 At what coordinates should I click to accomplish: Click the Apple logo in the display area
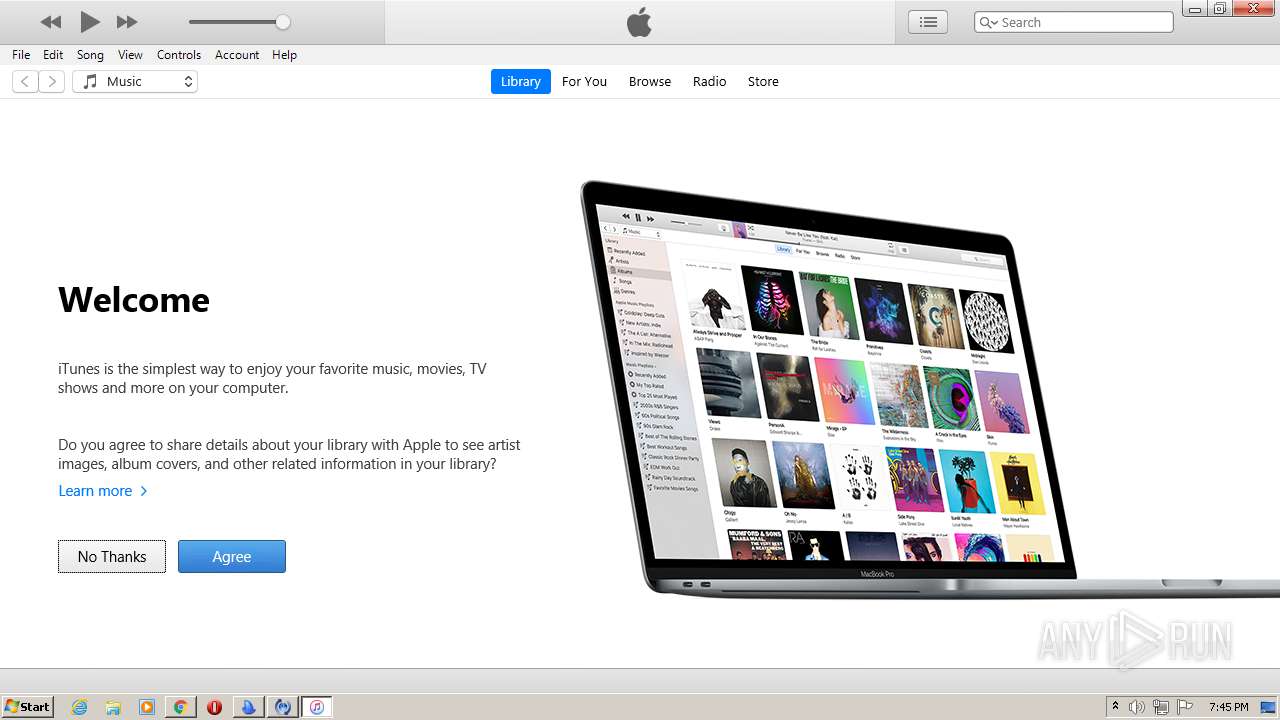(x=639, y=22)
